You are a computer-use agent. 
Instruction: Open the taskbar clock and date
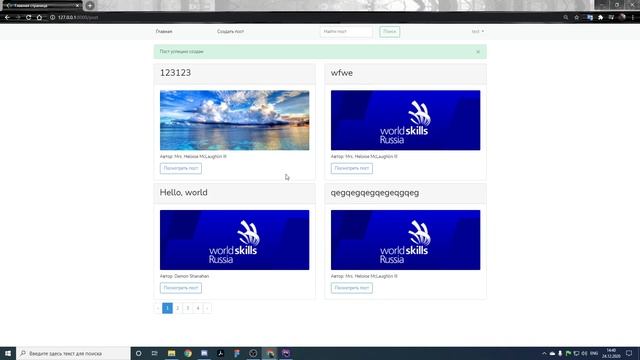click(x=611, y=353)
